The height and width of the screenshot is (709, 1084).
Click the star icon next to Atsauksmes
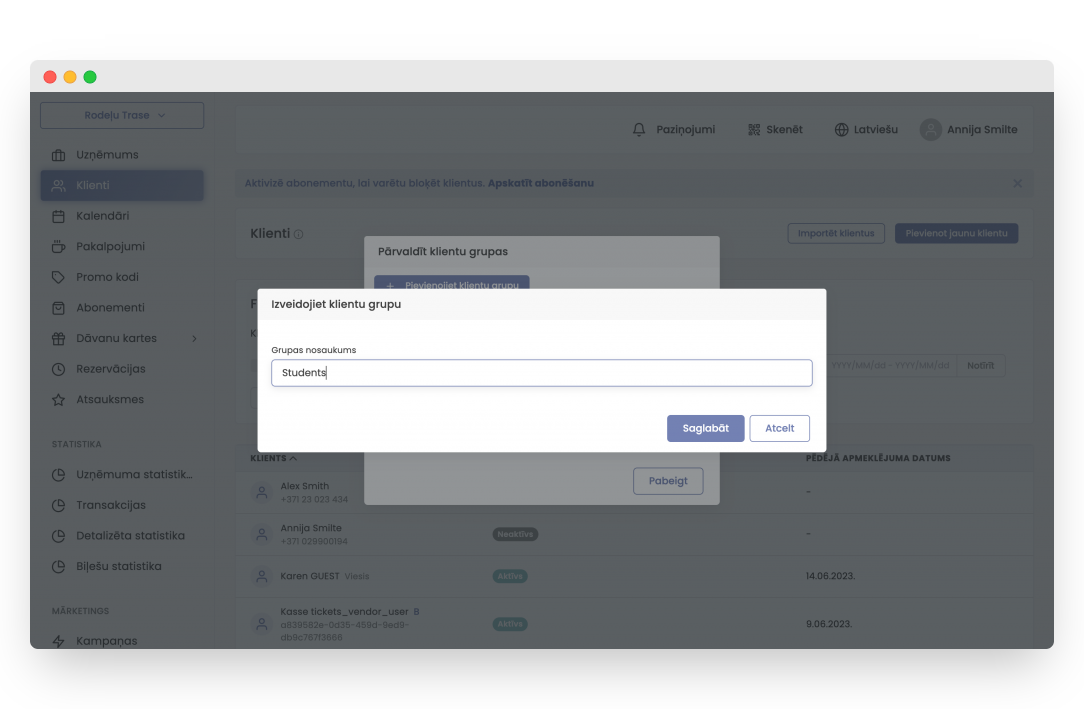(58, 400)
